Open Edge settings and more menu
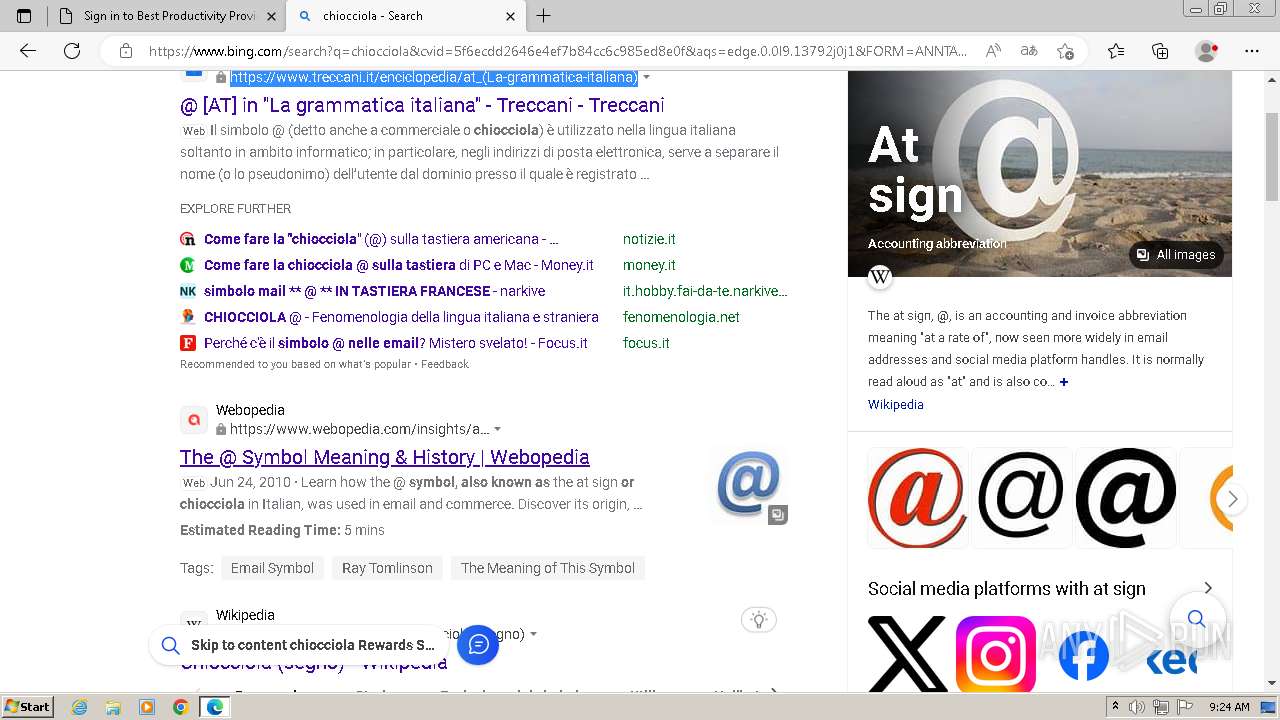This screenshot has width=1280, height=720. point(1252,51)
